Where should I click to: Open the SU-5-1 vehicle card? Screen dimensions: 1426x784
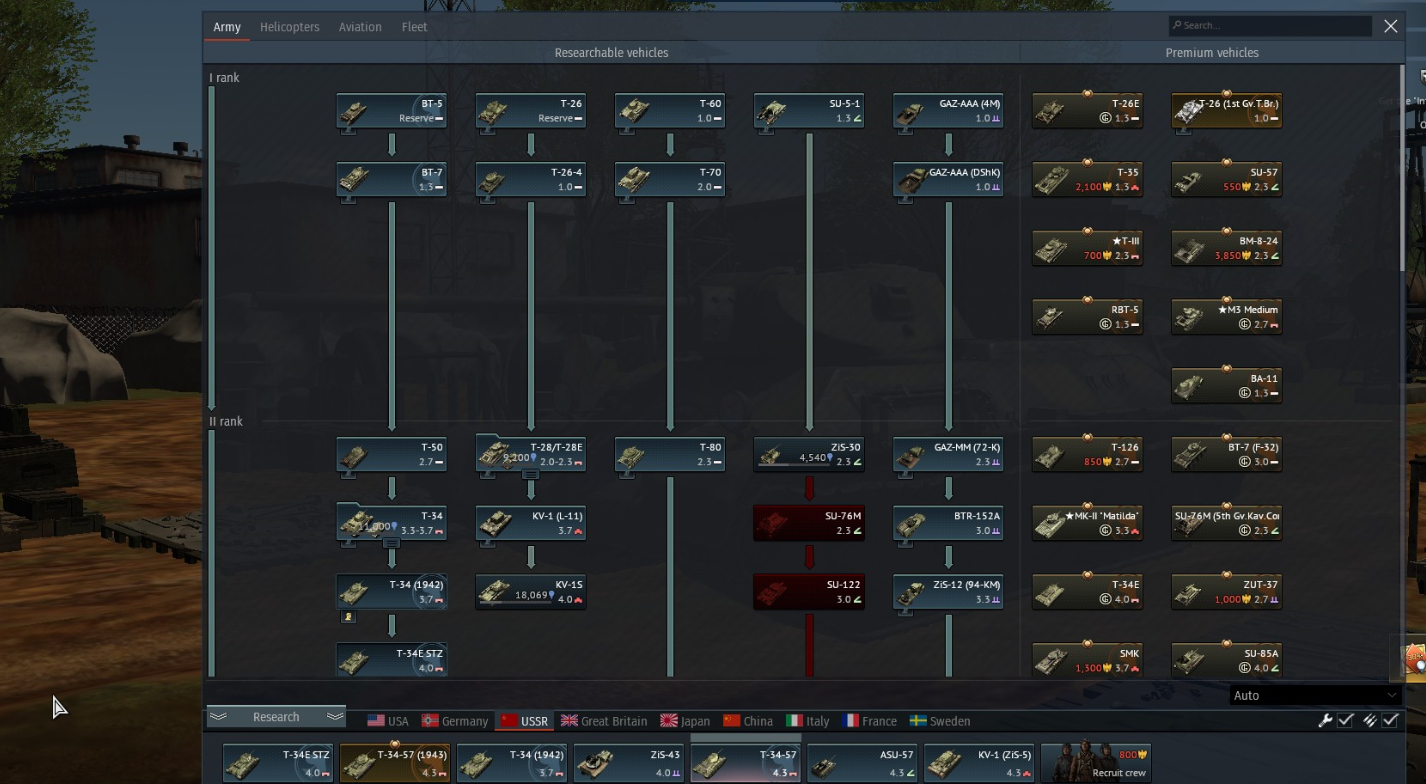(x=808, y=111)
